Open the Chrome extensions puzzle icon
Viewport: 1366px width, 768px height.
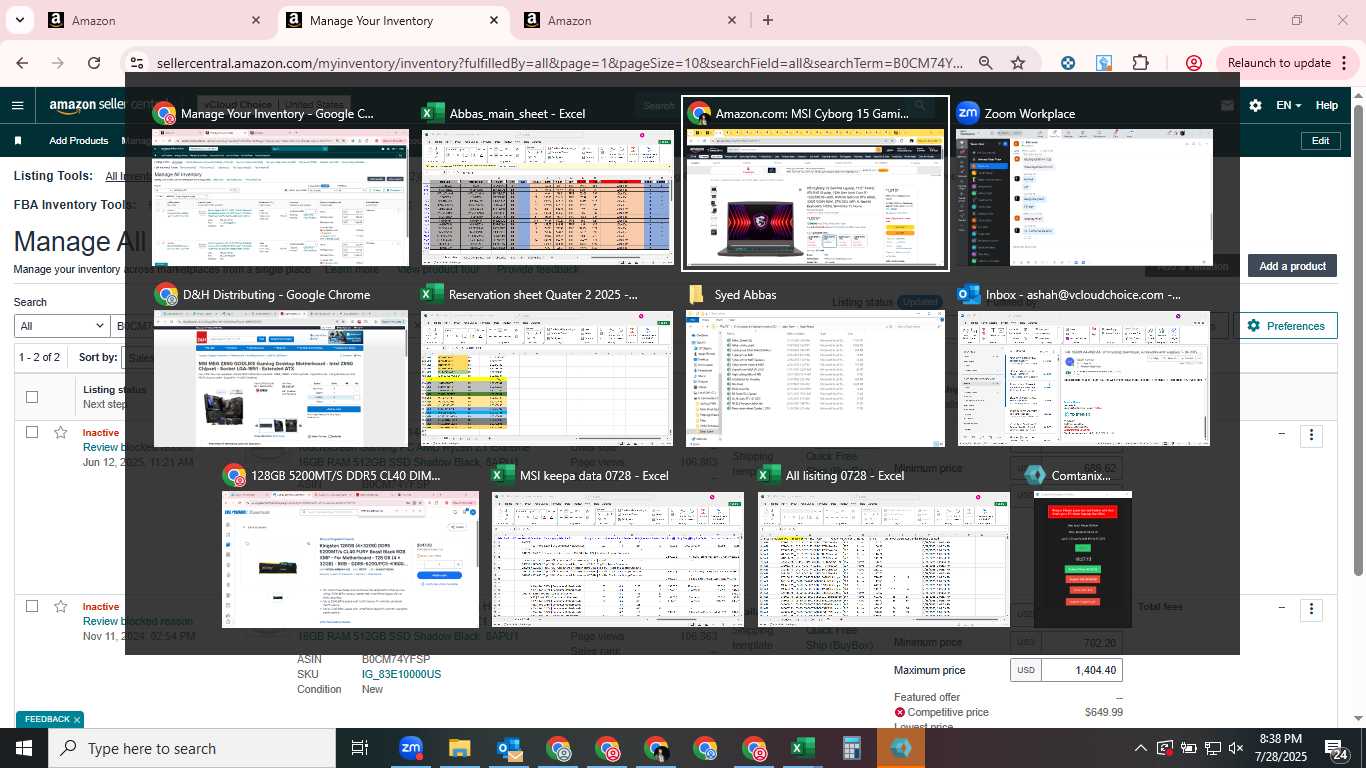(1140, 63)
